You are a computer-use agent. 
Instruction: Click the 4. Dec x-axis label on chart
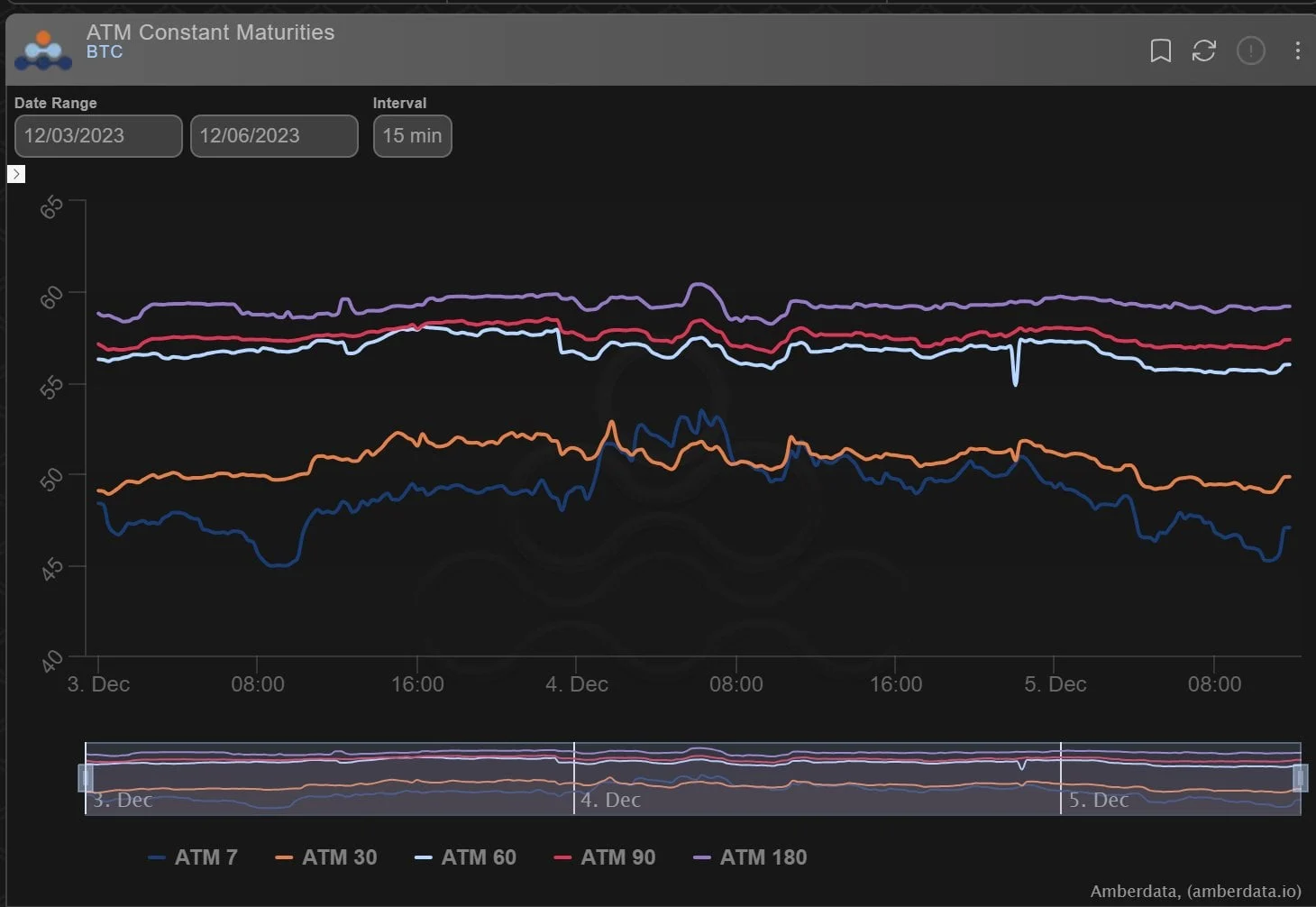(x=577, y=684)
